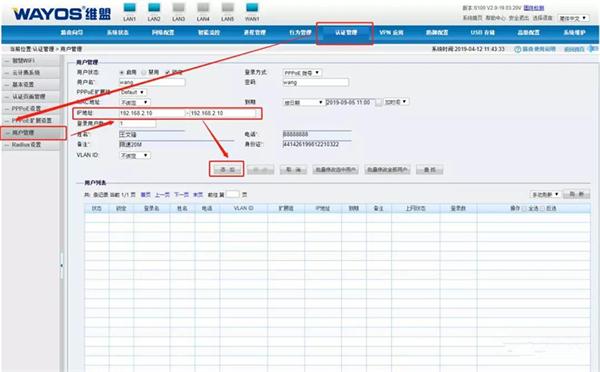Screen dimensions: 600x372
Task: Click the firmware check link at top right
Action: (534, 8)
